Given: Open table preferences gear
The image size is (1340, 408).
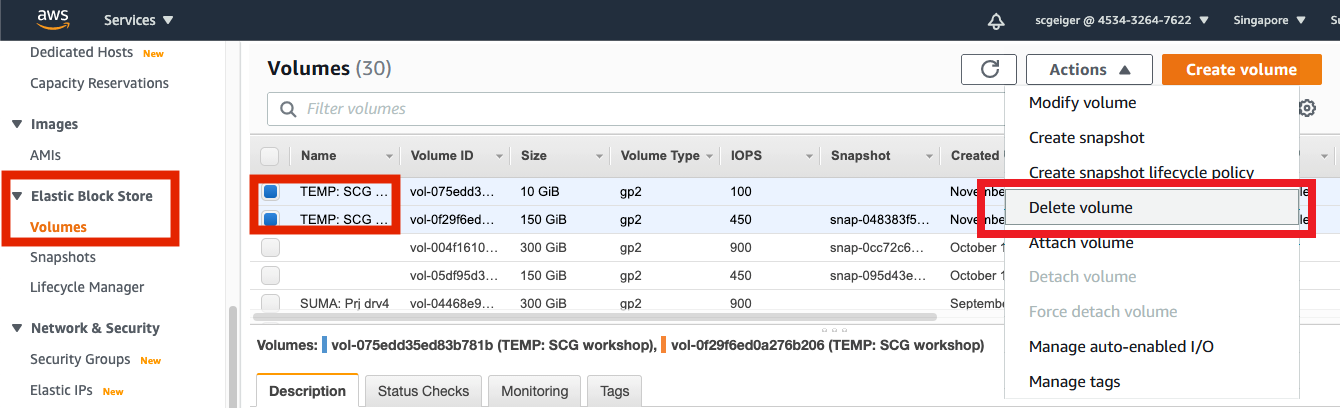Looking at the screenshot, I should tap(1307, 108).
